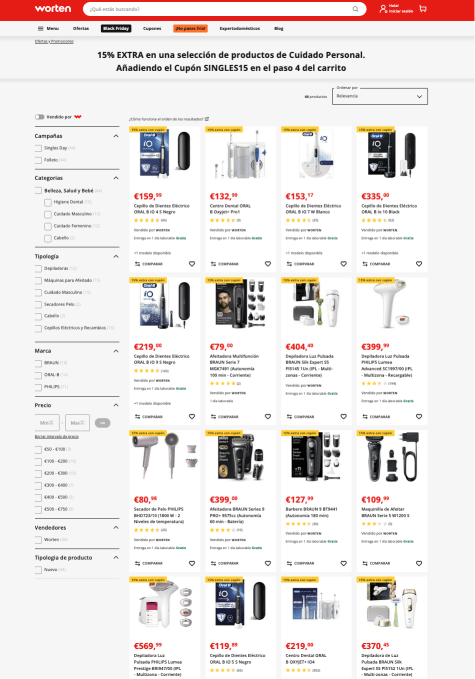Click the Min price input field
Image resolution: width=475 pixels, height=679 pixels.
point(47,423)
